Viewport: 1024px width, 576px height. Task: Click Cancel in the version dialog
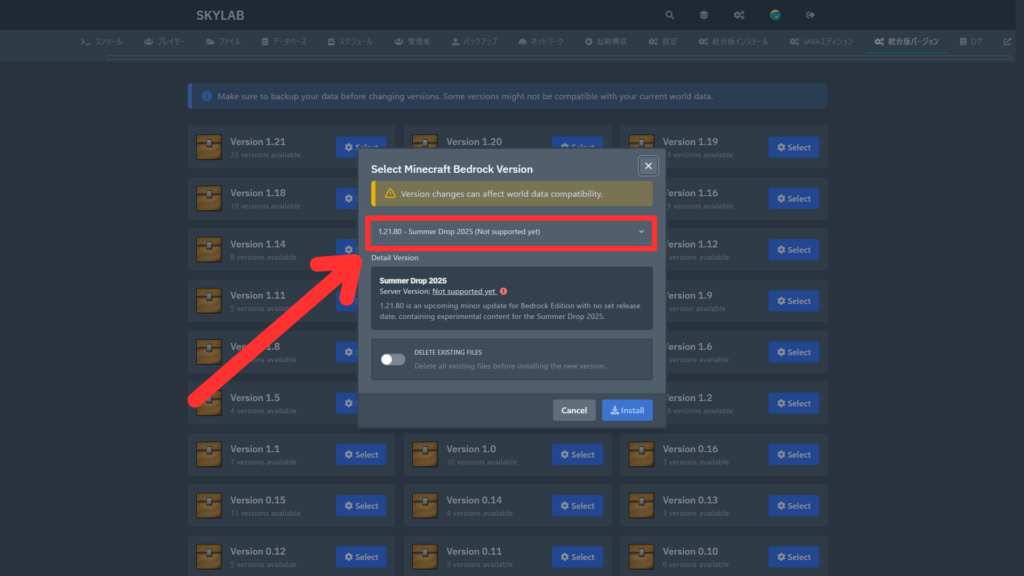pos(574,410)
